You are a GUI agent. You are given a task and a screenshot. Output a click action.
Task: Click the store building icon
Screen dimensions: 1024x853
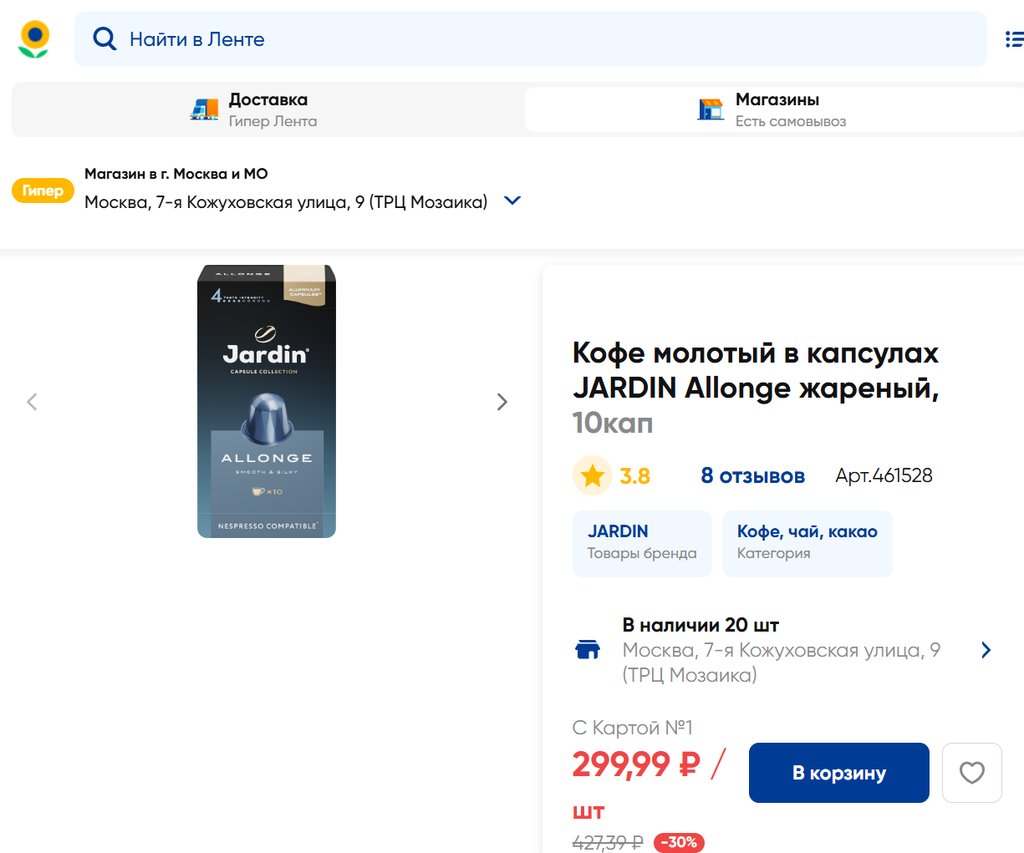tap(711, 109)
